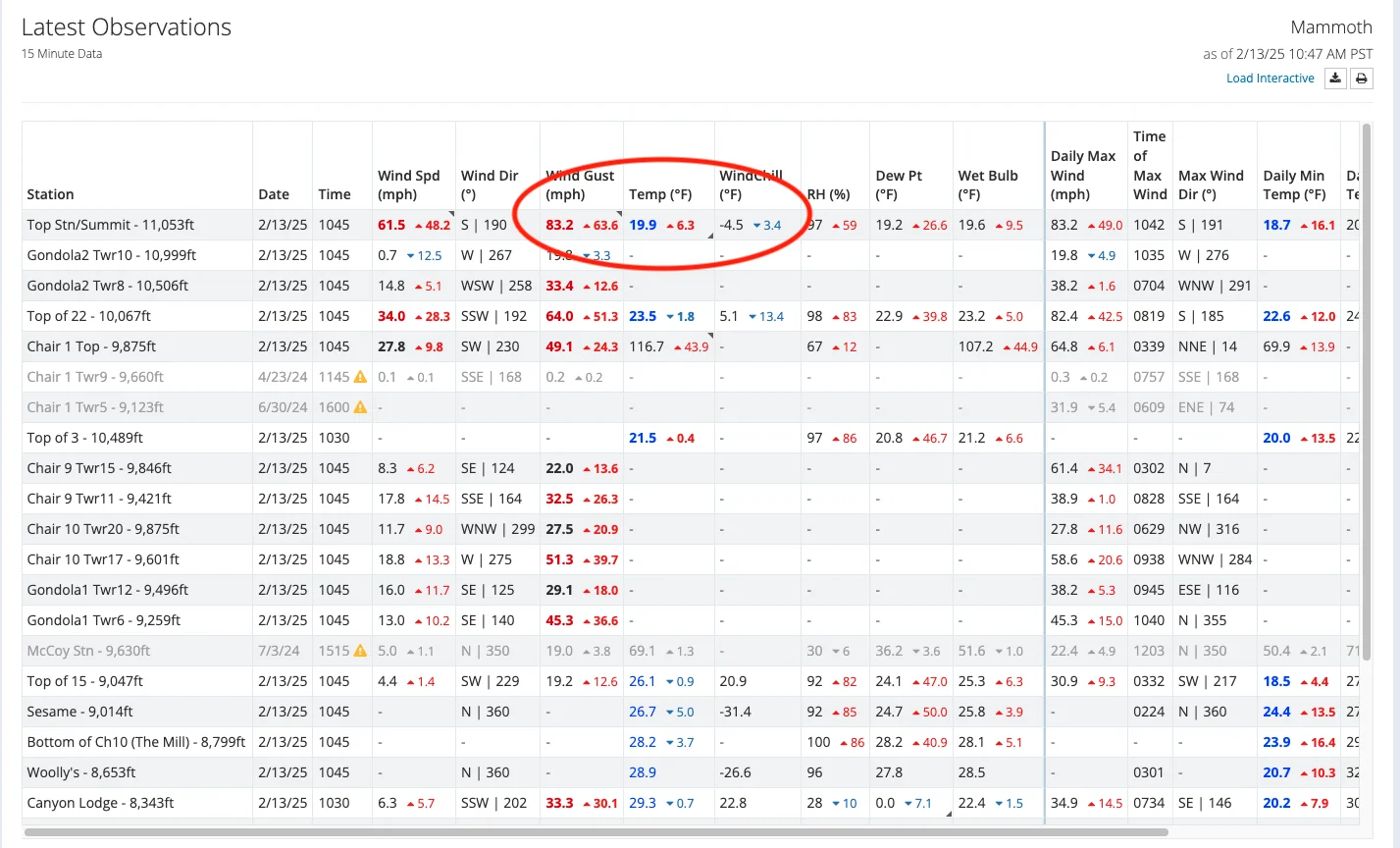Select Bottom of Ch10 (The Mill) station
Image resolution: width=1400 pixels, height=848 pixels.
pyautogui.click(x=136, y=742)
